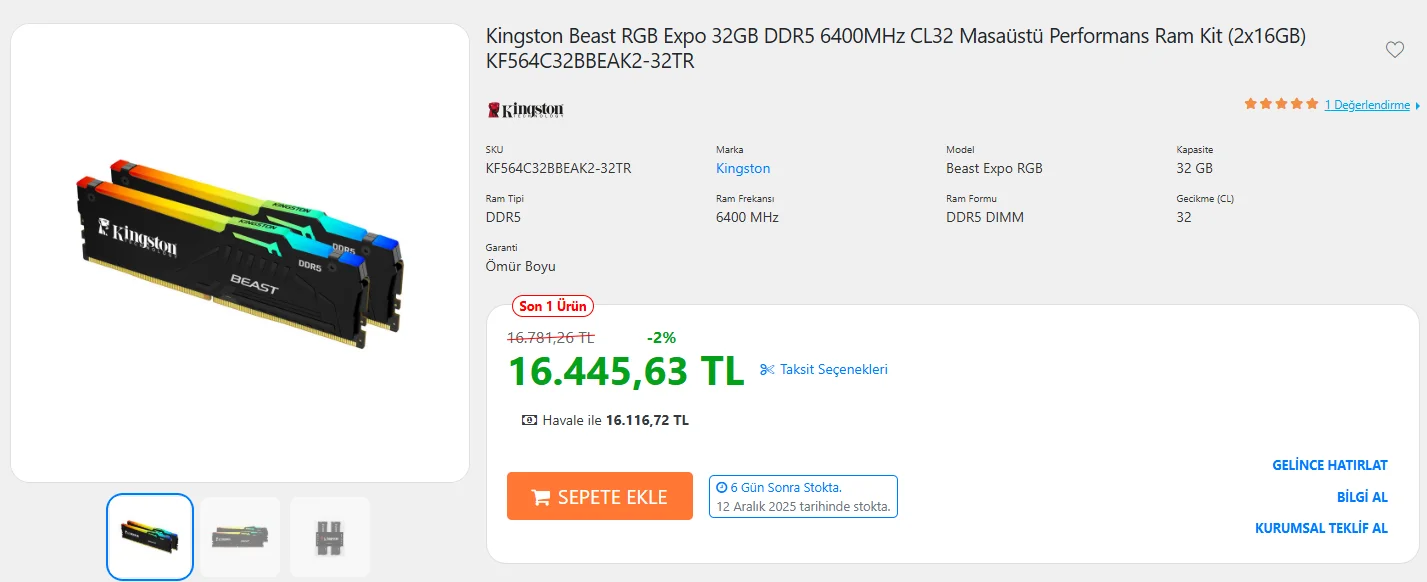This screenshot has width=1427, height=582.
Task: Click the cash icon next to Havale ile
Action: pos(529,420)
